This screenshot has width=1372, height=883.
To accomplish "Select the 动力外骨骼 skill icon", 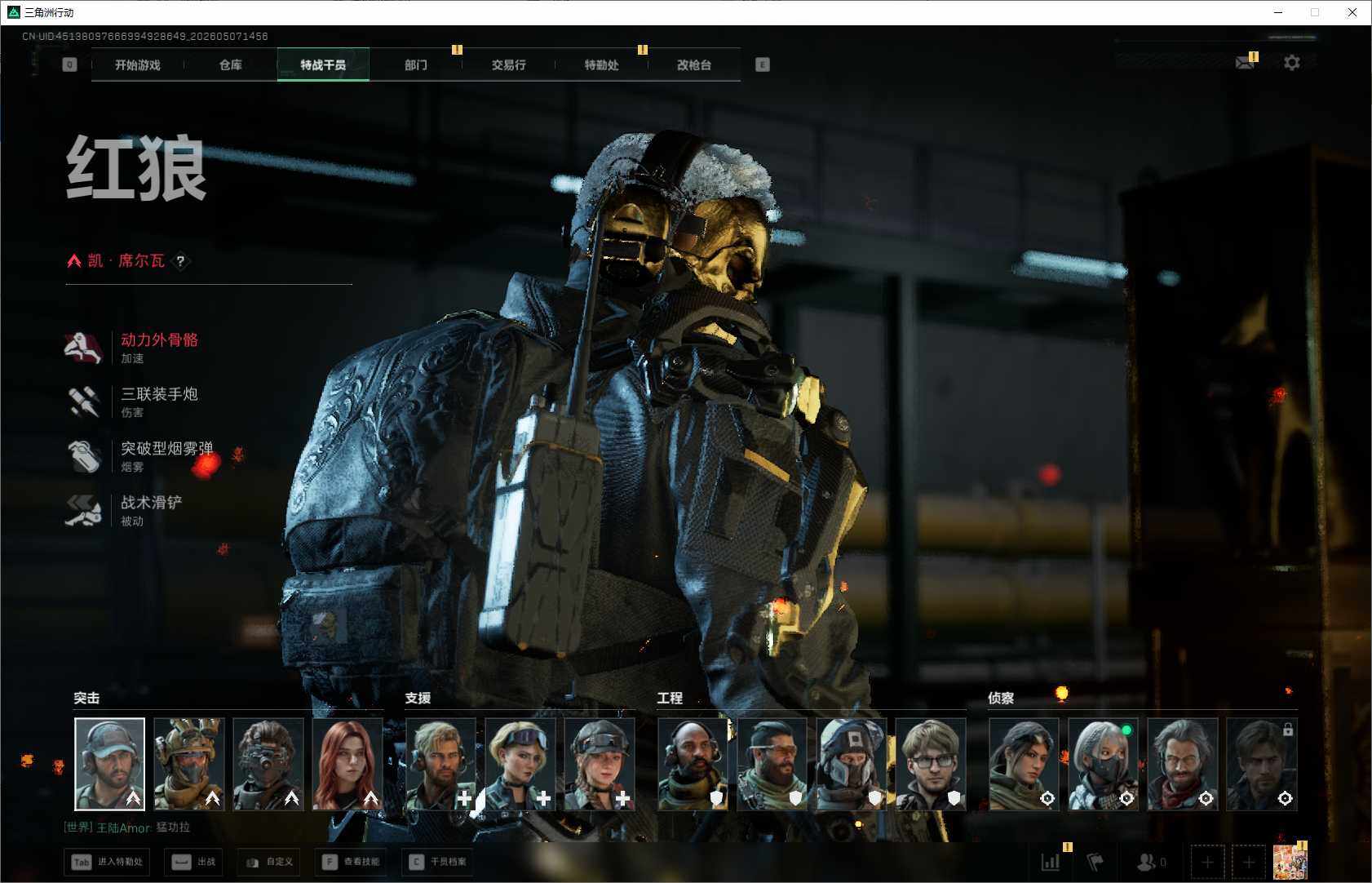I will [x=83, y=348].
